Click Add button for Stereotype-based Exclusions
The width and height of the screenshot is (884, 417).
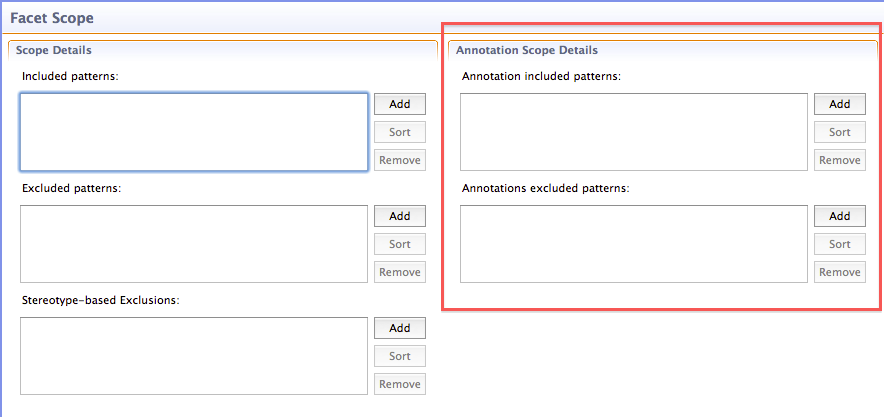pyautogui.click(x=400, y=328)
